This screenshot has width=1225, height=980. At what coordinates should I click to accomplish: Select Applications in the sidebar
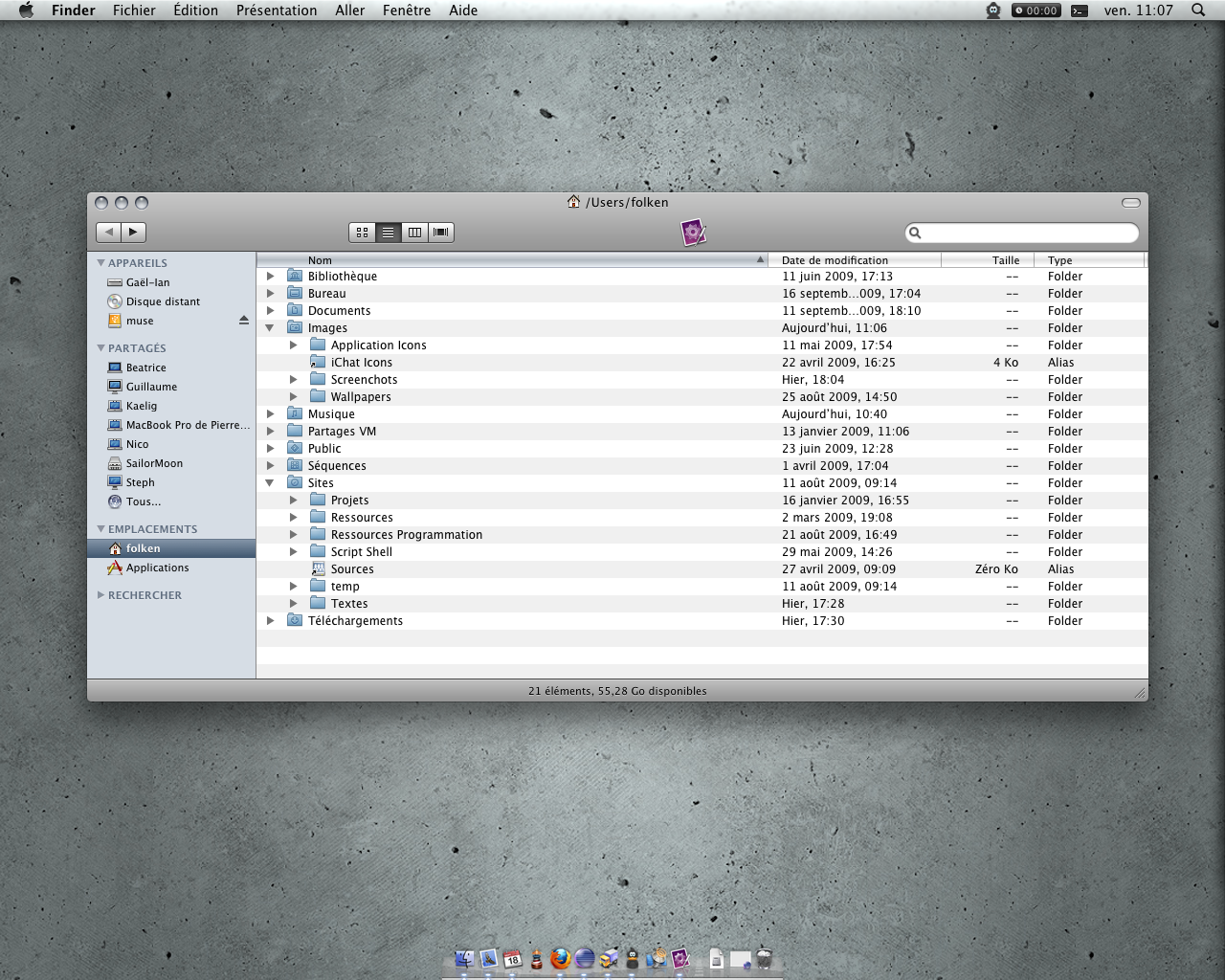point(157,568)
